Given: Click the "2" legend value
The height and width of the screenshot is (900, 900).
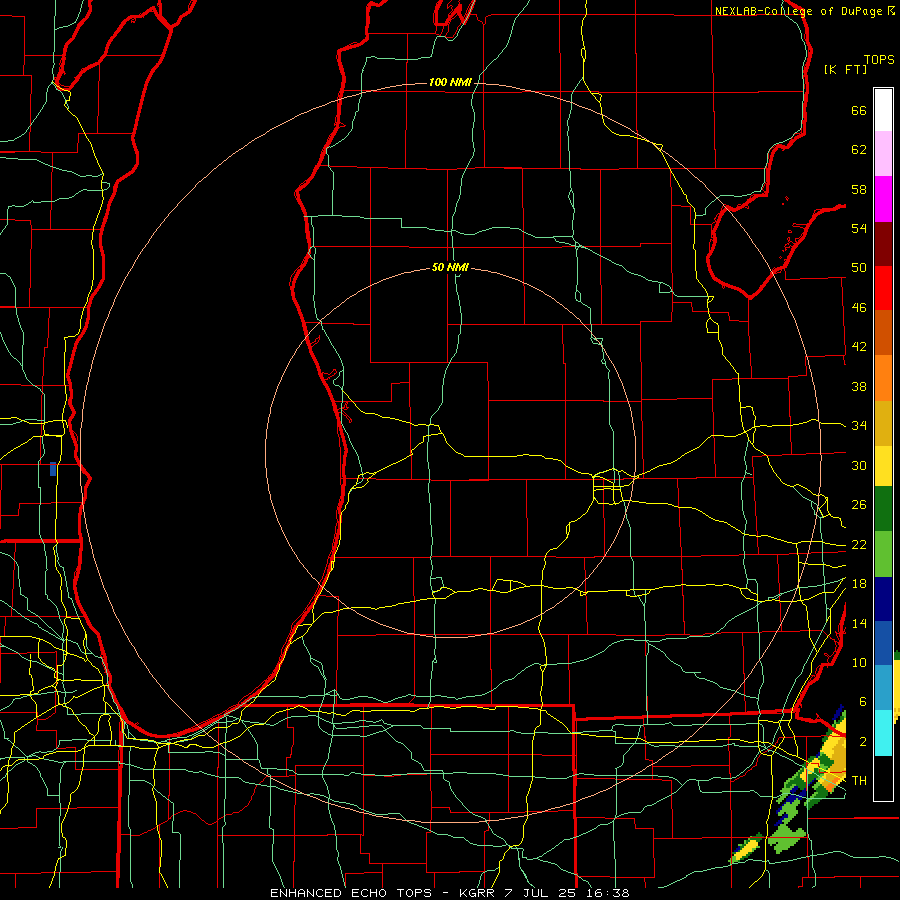Looking at the screenshot, I should tap(863, 742).
